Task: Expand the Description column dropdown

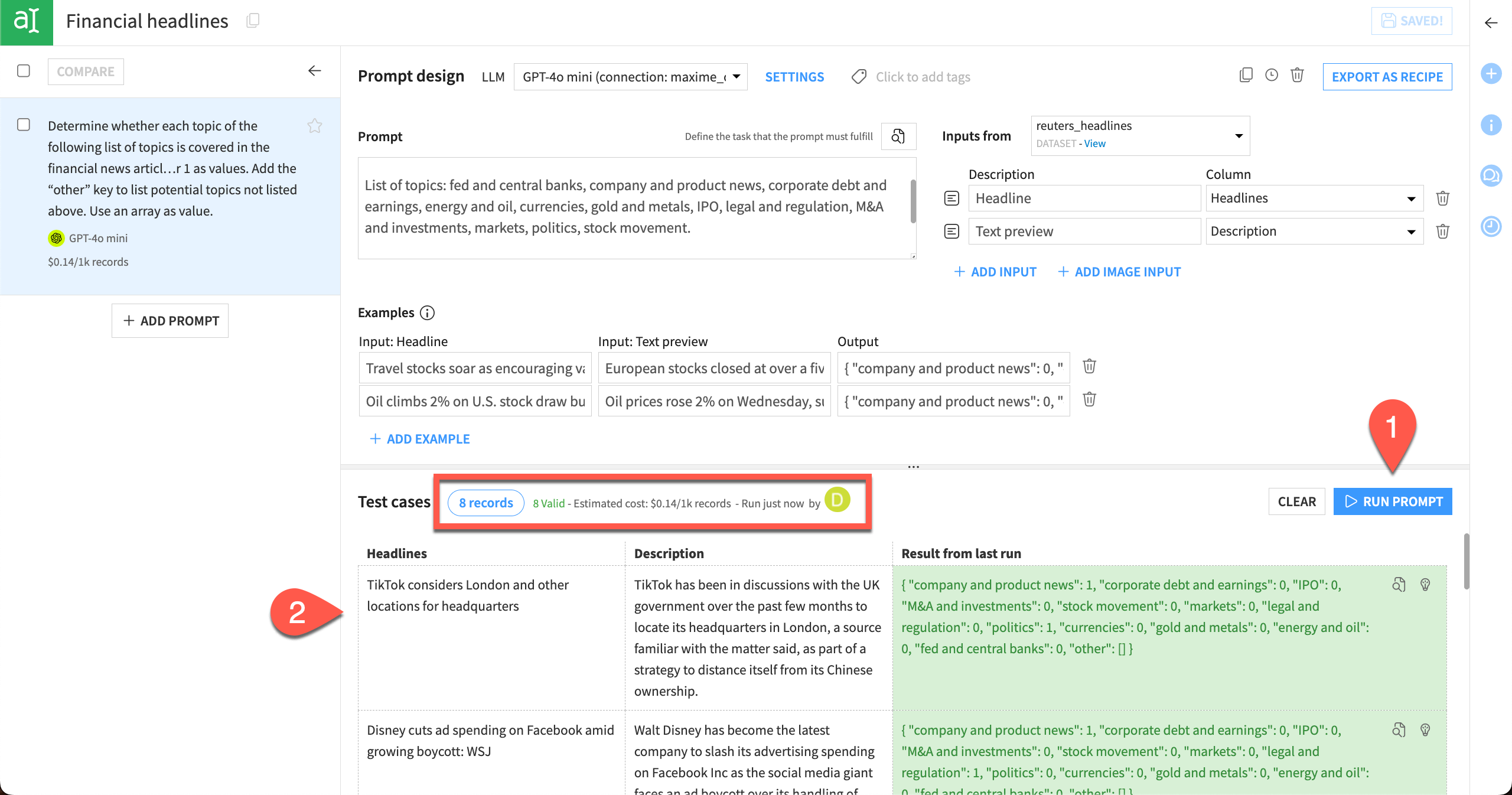Action: [x=1412, y=231]
